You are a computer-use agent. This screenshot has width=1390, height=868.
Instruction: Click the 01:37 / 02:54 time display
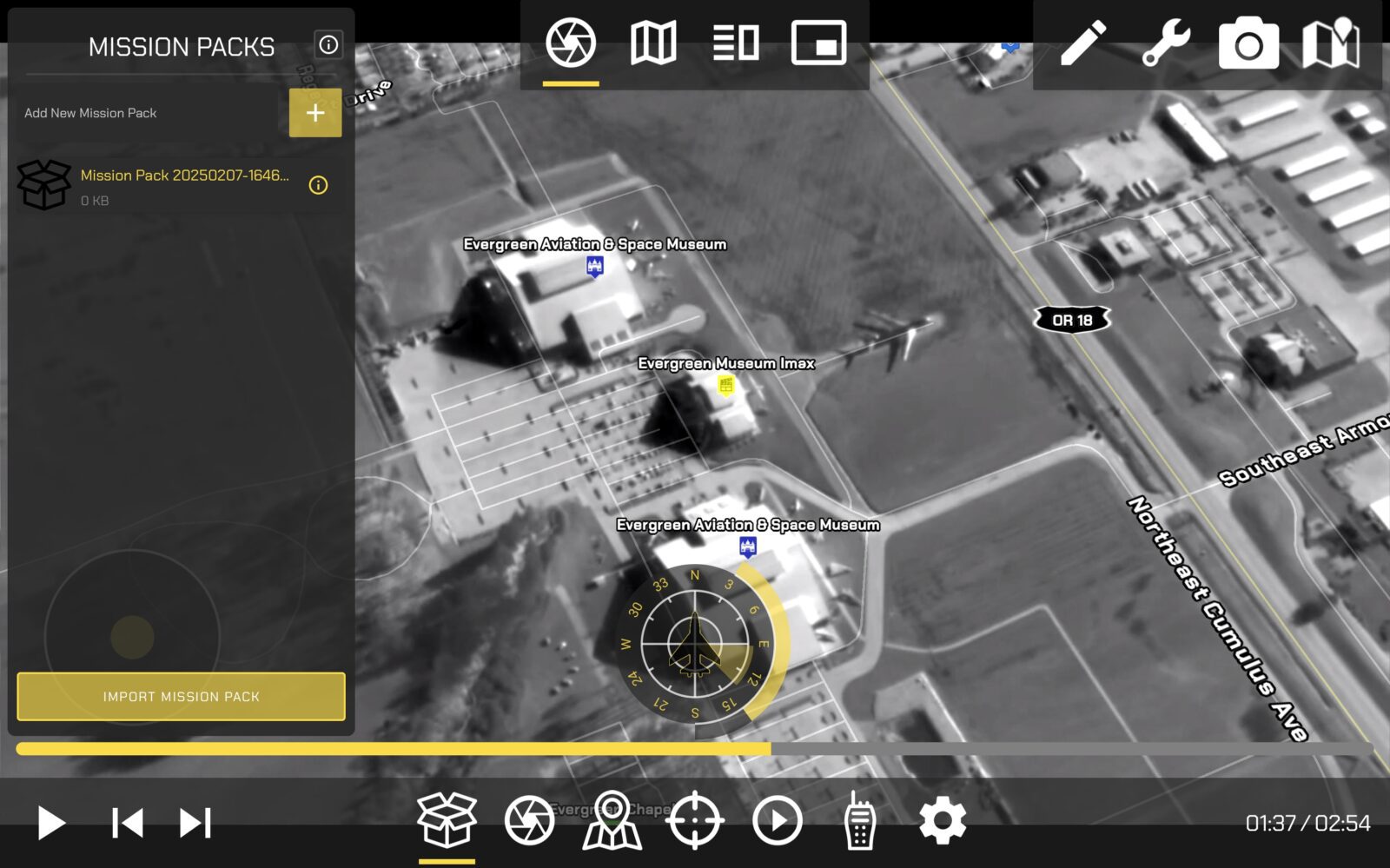point(1307,823)
